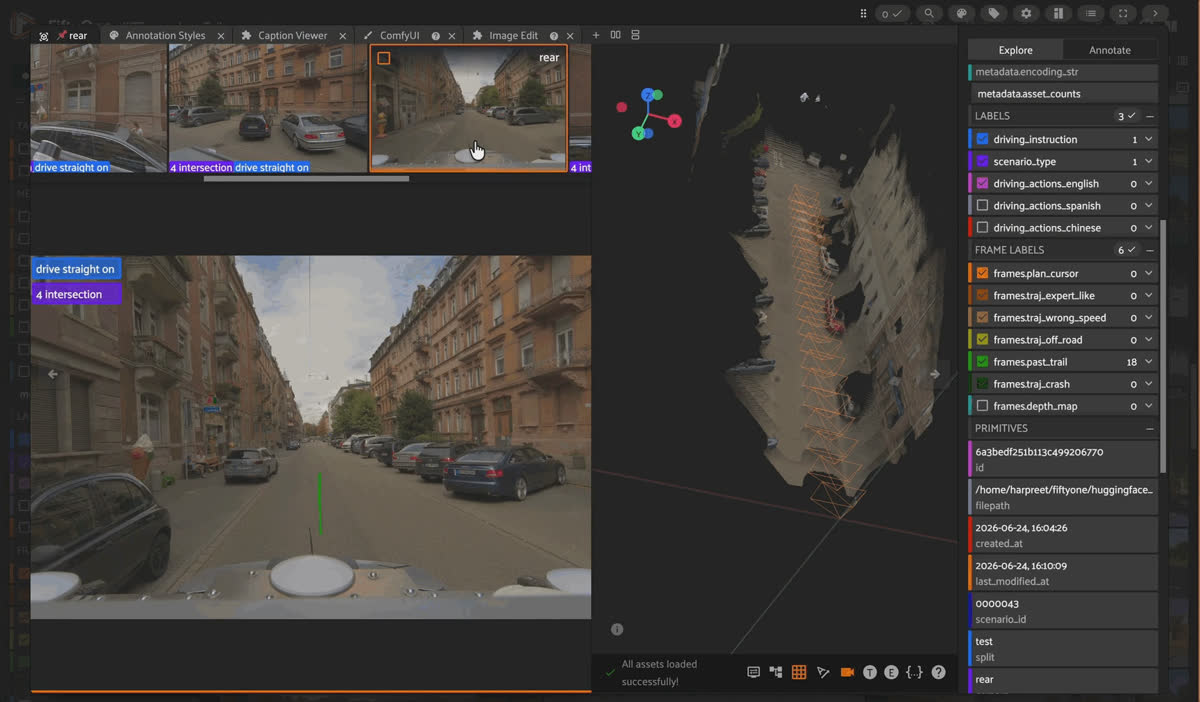1200x702 pixels.
Task: Open the Annotate tab in sidebar
Action: pyautogui.click(x=1109, y=50)
